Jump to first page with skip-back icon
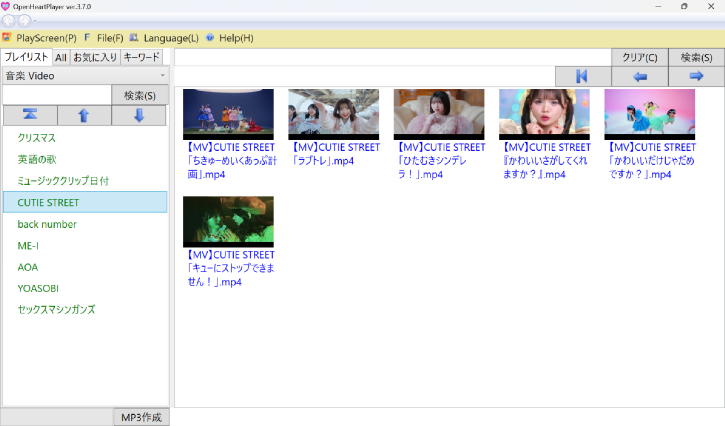 (582, 76)
